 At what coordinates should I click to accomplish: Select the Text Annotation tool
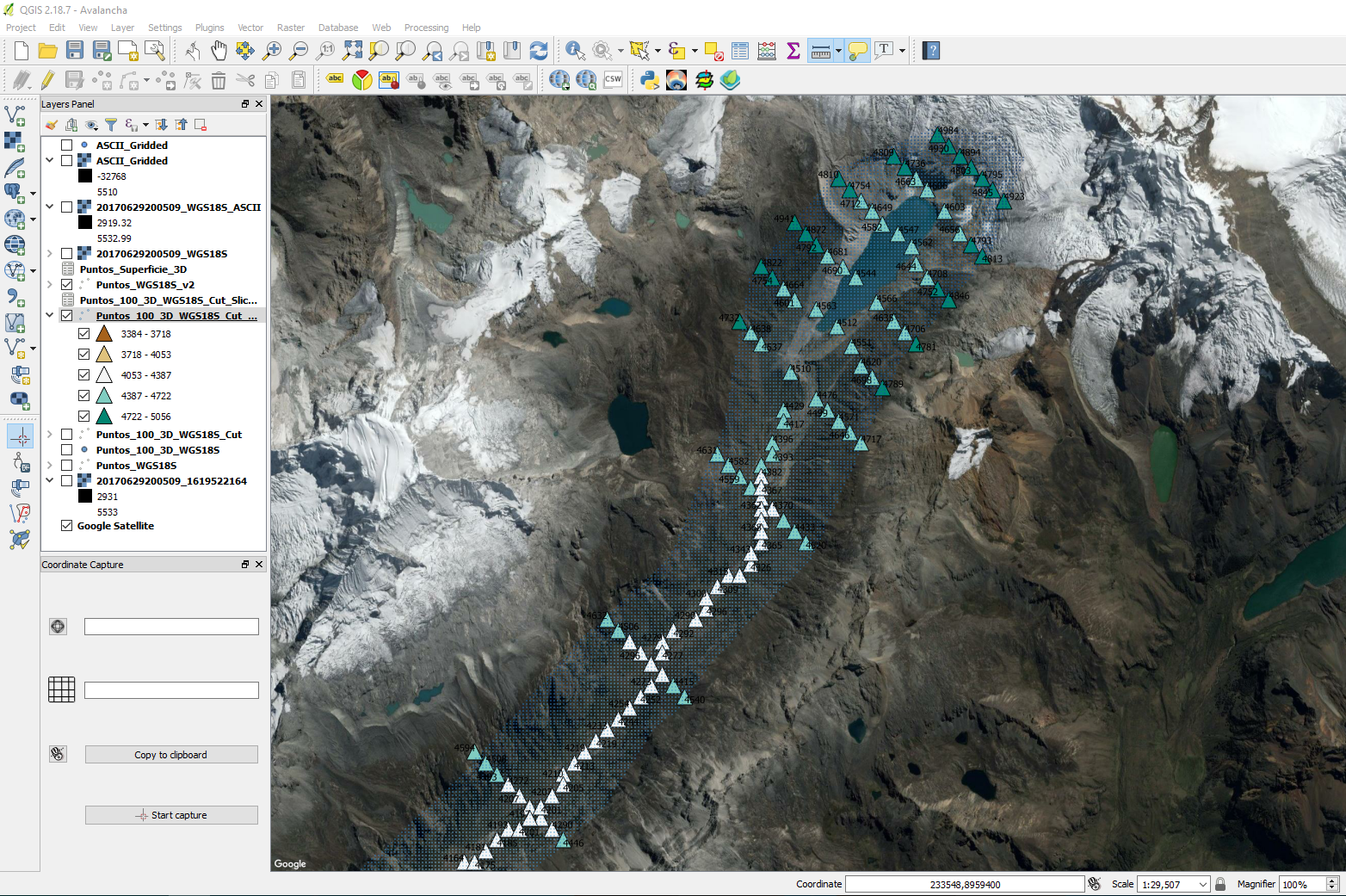884,51
